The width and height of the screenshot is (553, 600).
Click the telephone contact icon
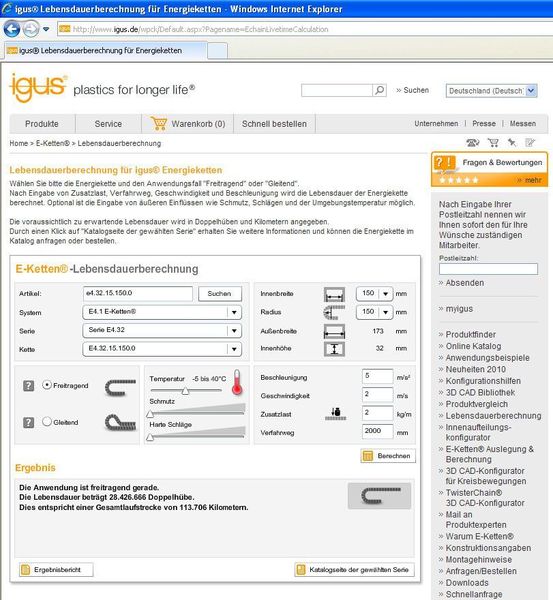473,143
